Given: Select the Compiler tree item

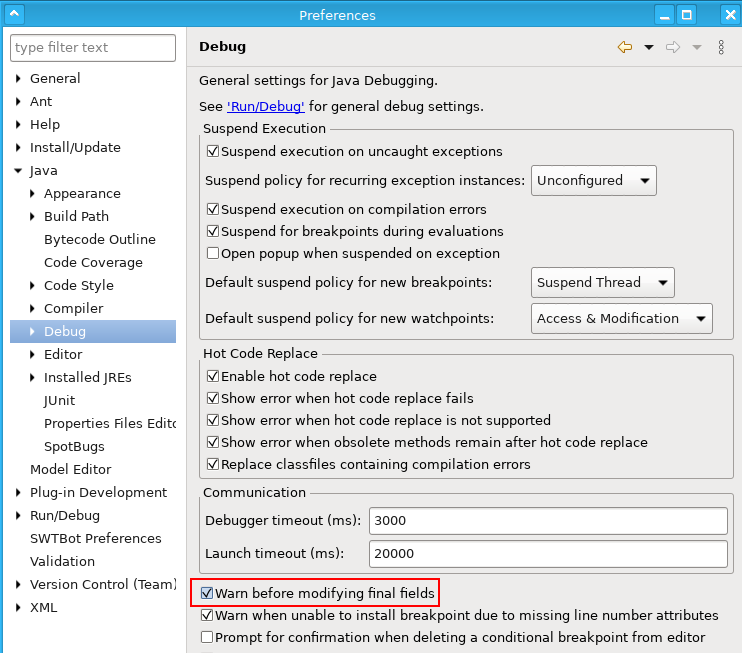Looking at the screenshot, I should pyautogui.click(x=73, y=309).
